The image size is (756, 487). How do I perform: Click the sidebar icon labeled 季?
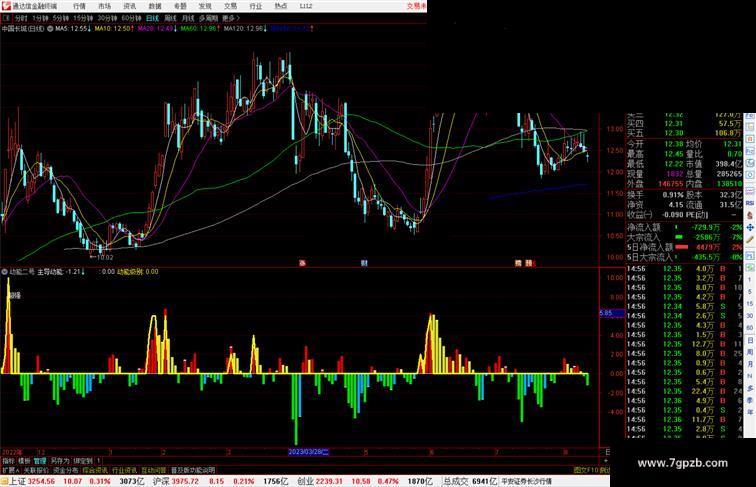(750, 400)
